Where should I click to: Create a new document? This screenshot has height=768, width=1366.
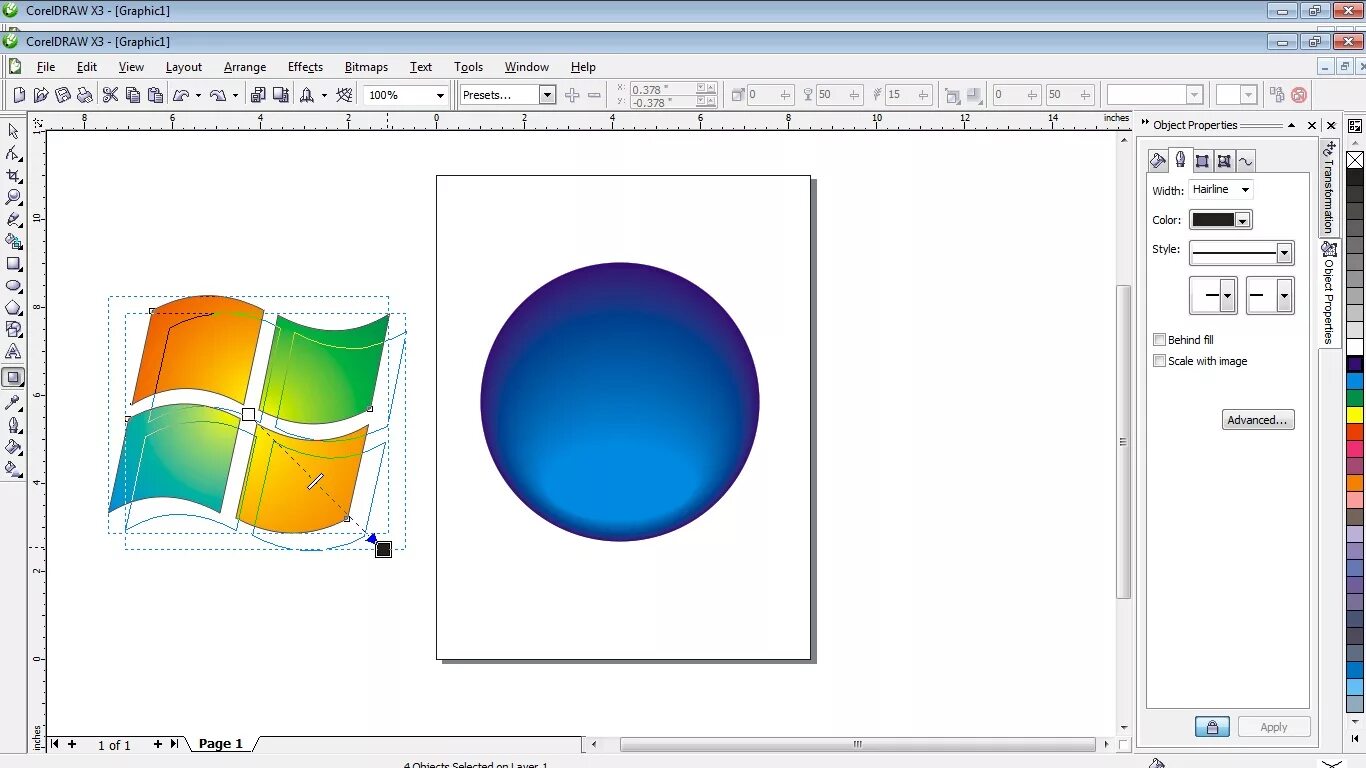(19, 95)
